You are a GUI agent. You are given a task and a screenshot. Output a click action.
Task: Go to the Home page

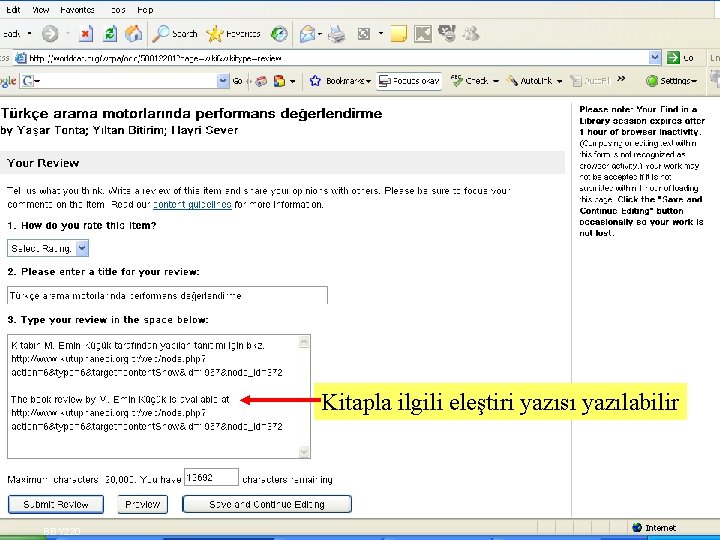click(133, 34)
